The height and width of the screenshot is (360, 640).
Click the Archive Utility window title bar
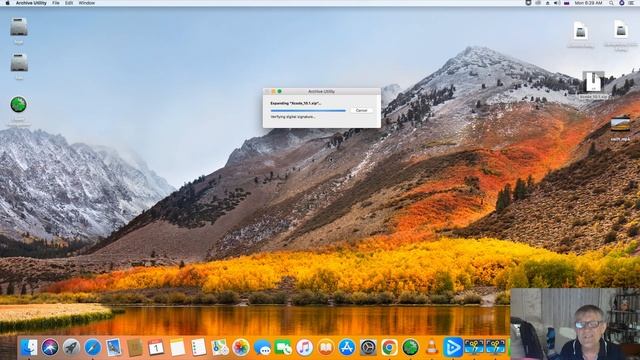click(322, 91)
